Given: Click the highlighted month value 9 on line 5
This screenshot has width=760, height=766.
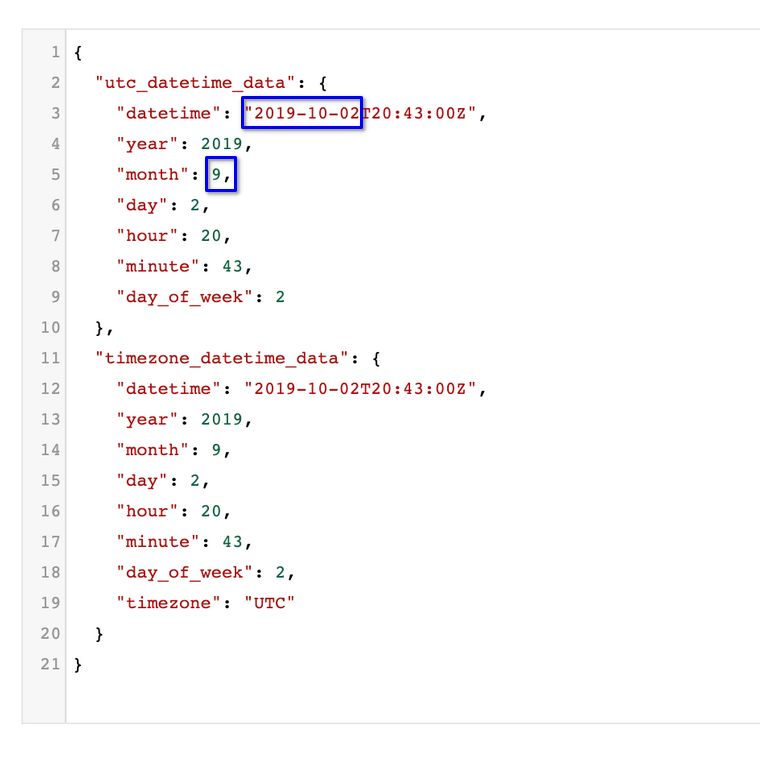Looking at the screenshot, I should [216, 175].
